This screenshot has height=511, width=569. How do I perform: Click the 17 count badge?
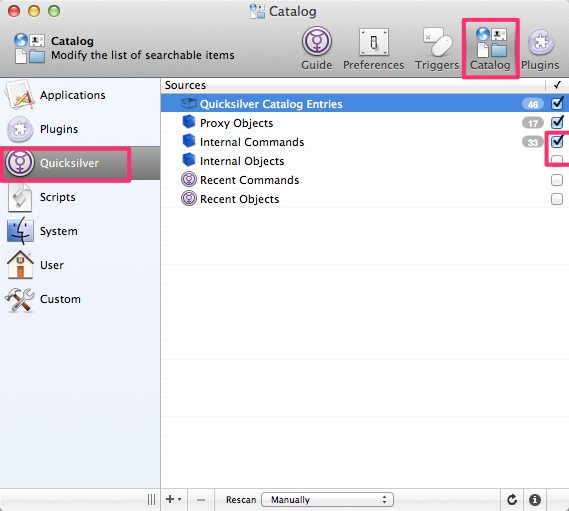pyautogui.click(x=533, y=123)
